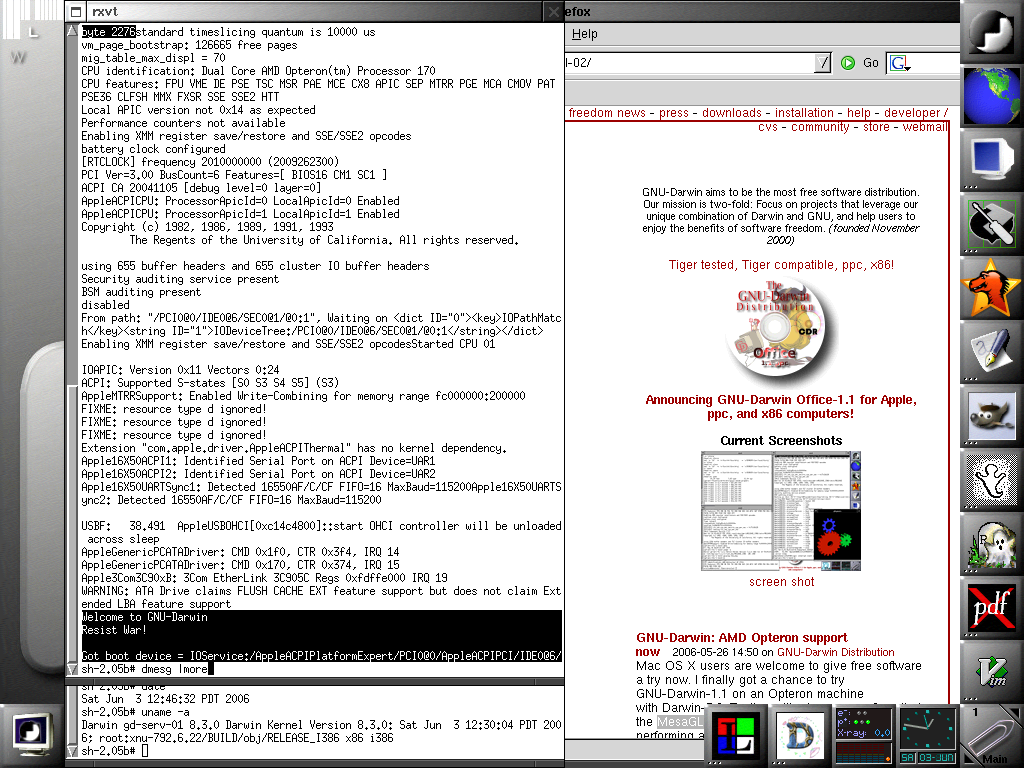
Task: Launch the ghost with grass dock icon
Action: (991, 544)
